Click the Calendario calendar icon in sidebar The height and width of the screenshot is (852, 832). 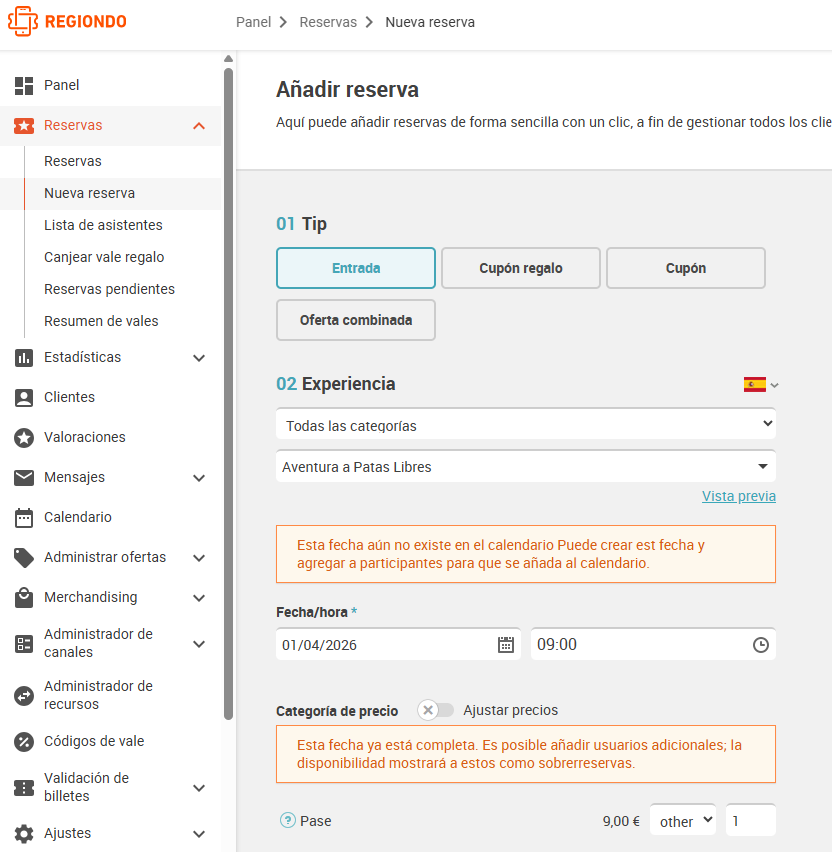(24, 518)
